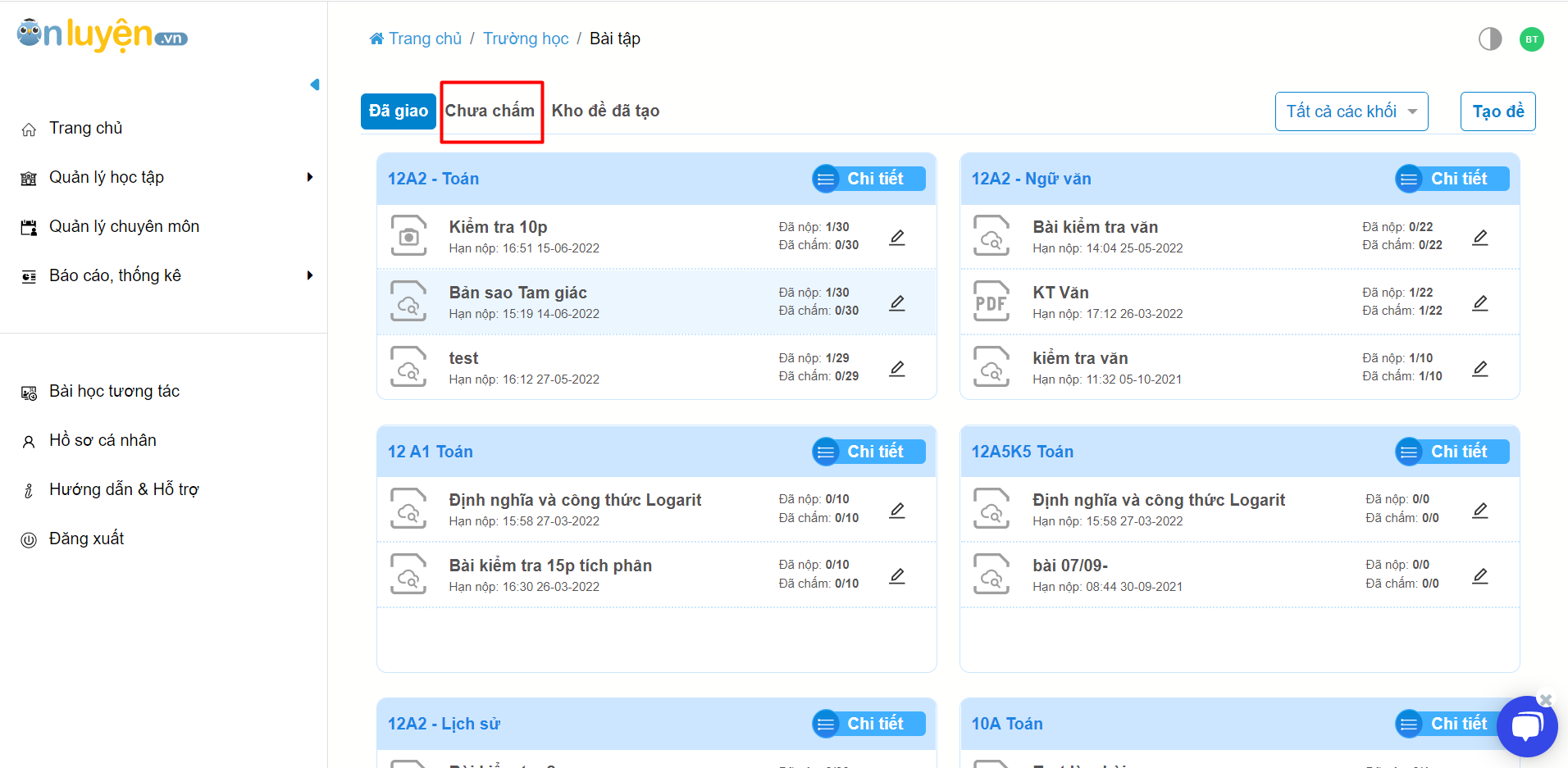Viewport: 1568px width, 768px height.
Task: Toggle the dark/light contrast mode icon
Action: tap(1490, 39)
